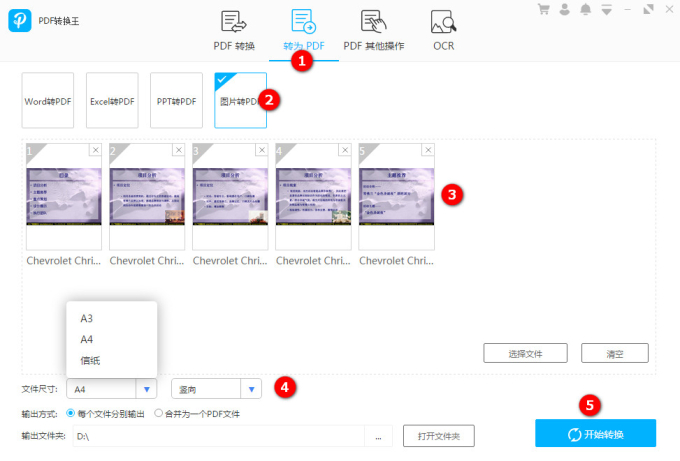Choose A3 from the size list
Viewport: 680px width, 461px height.
tap(87, 318)
